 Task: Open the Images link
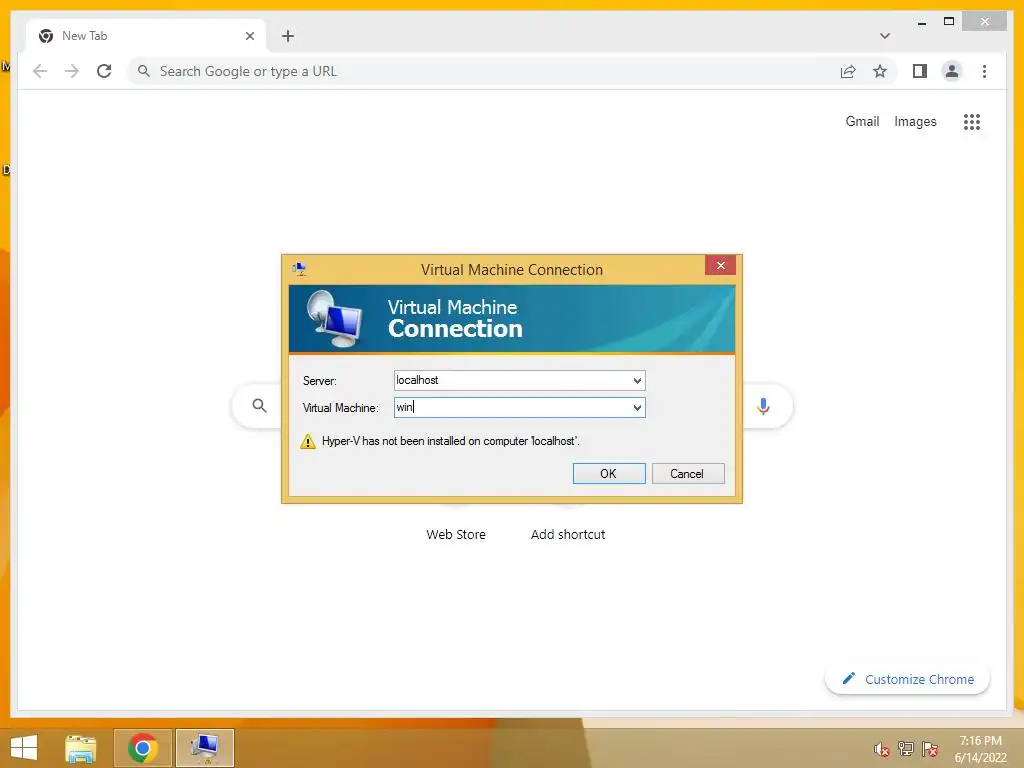(x=915, y=121)
